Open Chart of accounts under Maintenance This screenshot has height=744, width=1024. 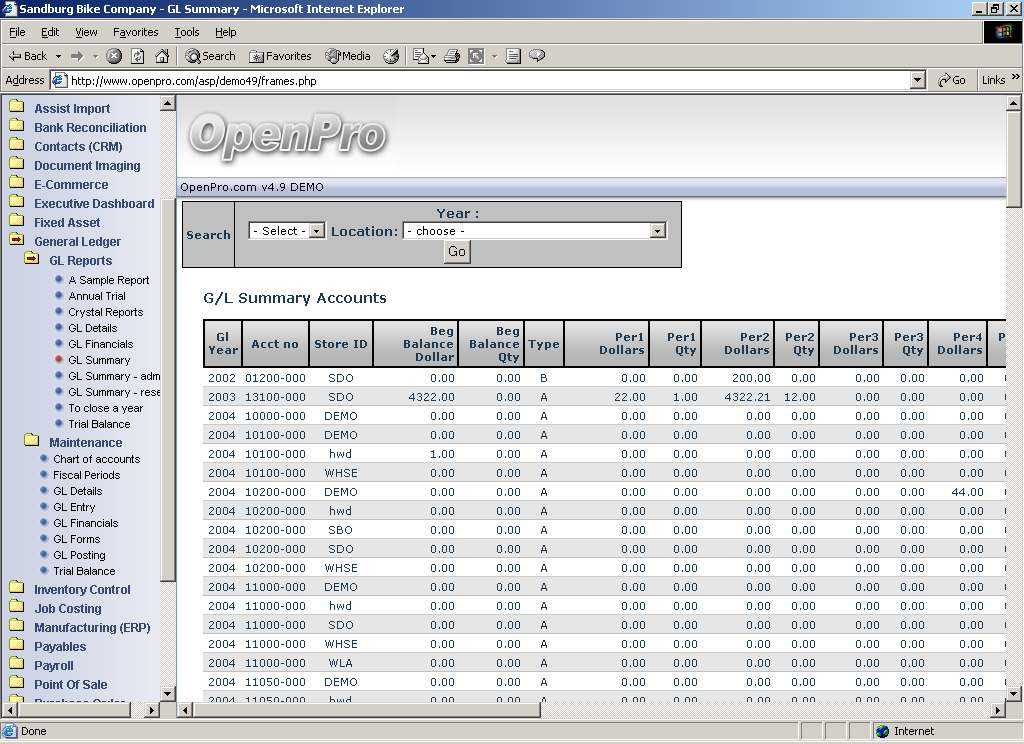point(96,459)
